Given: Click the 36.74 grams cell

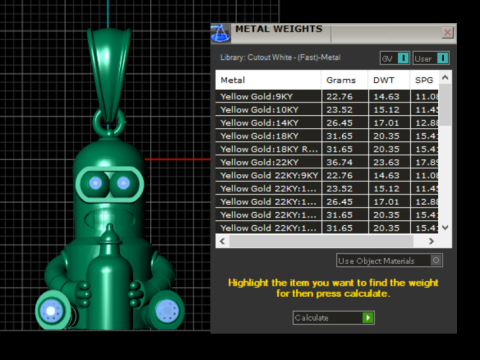Looking at the screenshot, I should pyautogui.click(x=345, y=162).
